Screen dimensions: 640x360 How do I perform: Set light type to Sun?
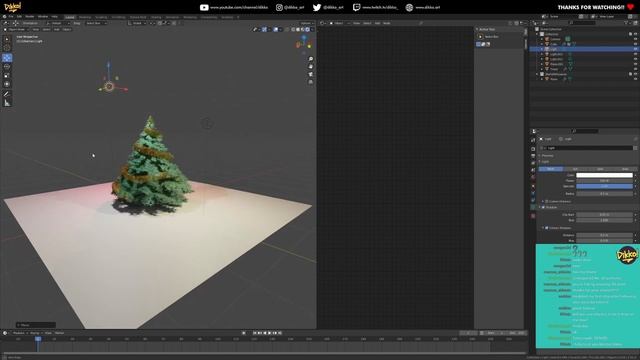pos(576,169)
